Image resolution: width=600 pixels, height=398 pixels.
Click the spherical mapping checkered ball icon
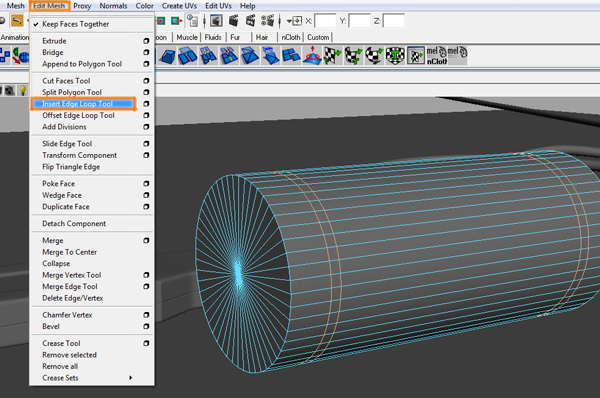374,56
